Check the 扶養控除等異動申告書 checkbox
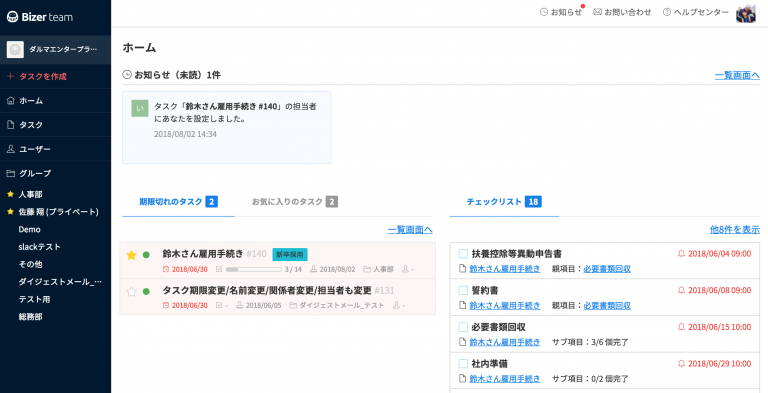The image size is (768, 393). pyautogui.click(x=463, y=254)
